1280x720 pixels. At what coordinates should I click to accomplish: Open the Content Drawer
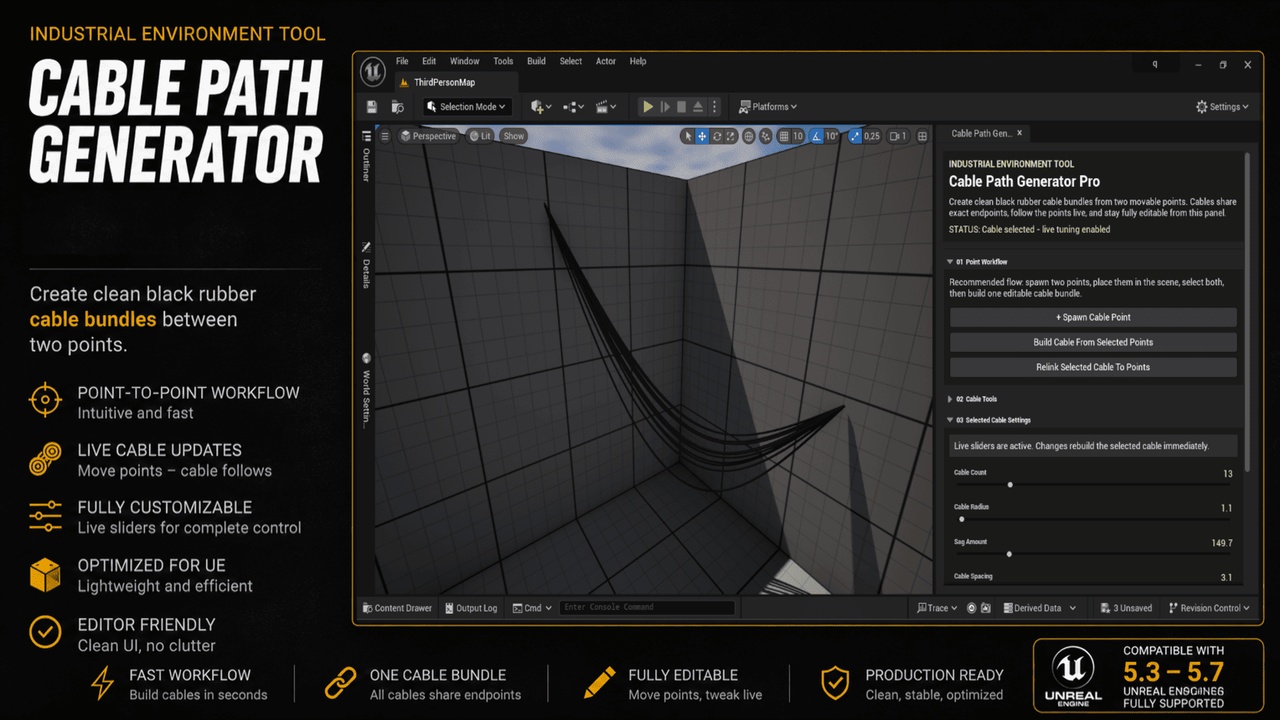(x=397, y=608)
